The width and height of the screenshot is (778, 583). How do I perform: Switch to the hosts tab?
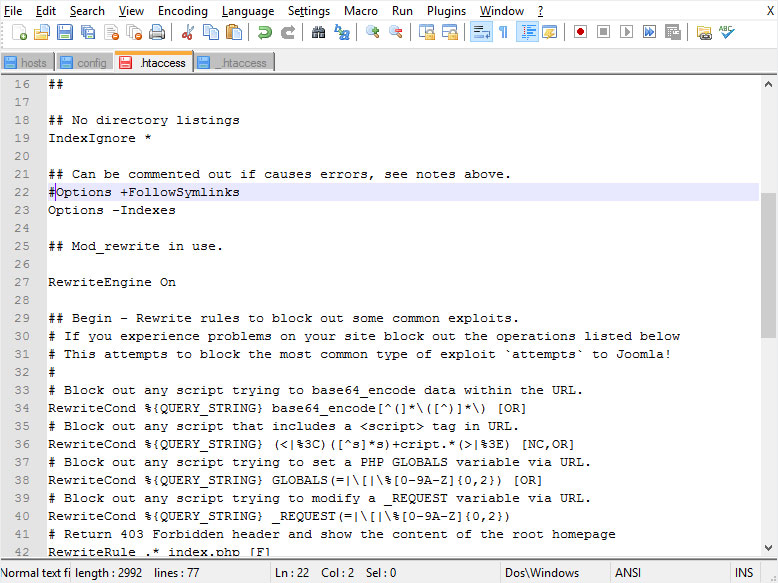pyautogui.click(x=28, y=63)
